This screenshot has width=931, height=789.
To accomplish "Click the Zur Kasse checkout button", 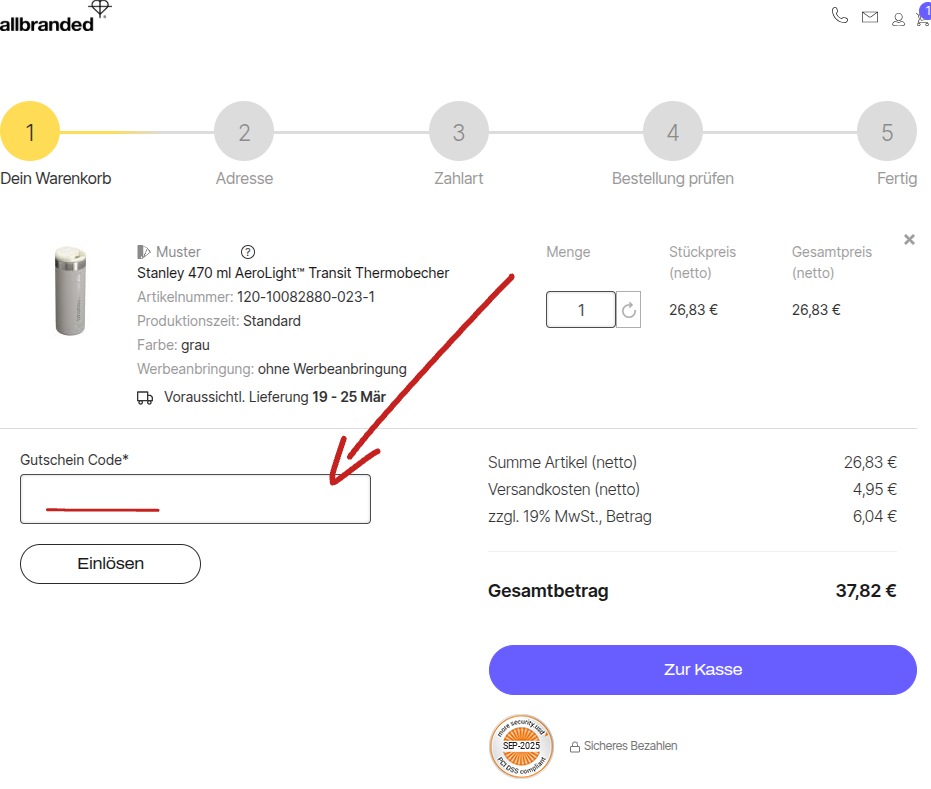I will 702,670.
